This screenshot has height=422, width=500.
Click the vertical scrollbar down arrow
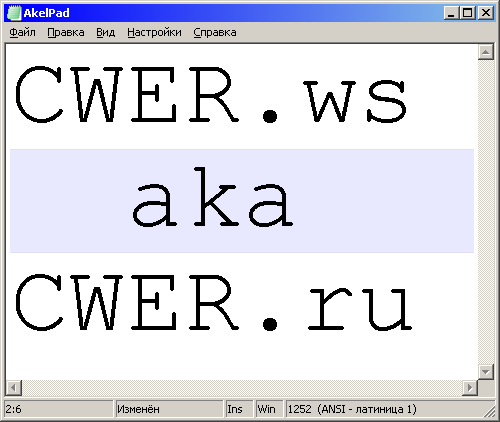(486, 371)
